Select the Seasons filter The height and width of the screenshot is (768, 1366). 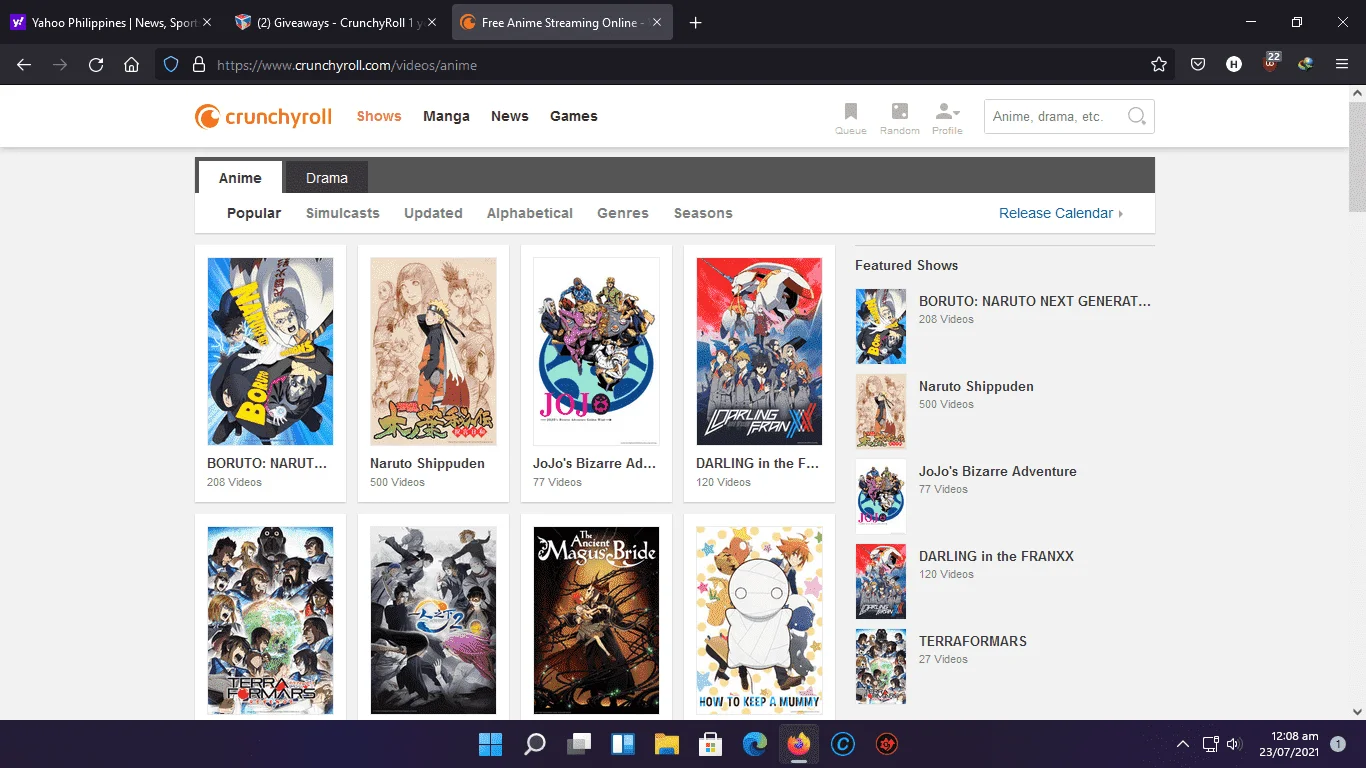pos(703,213)
